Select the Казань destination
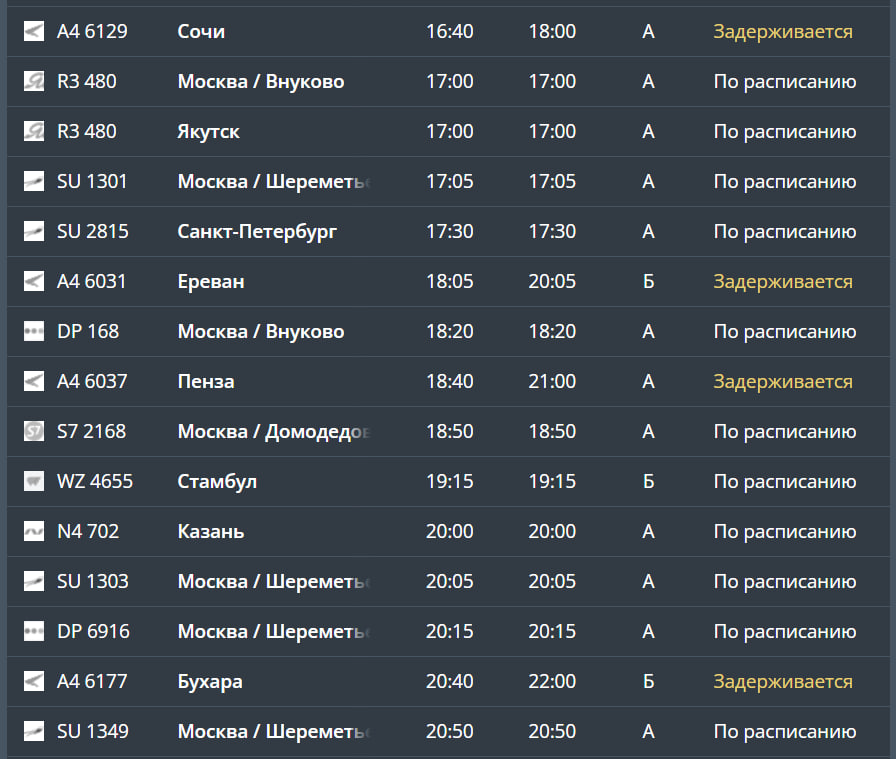896x759 pixels. click(x=210, y=532)
